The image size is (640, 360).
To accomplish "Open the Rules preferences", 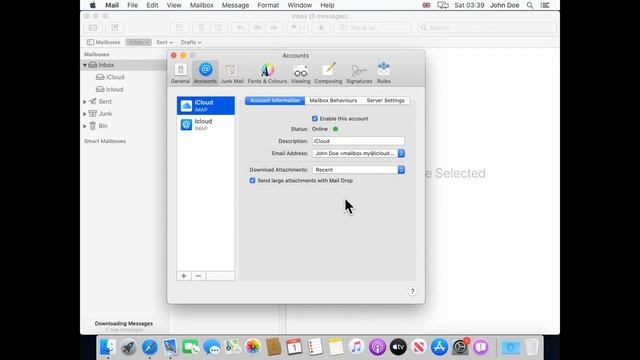I will click(384, 73).
